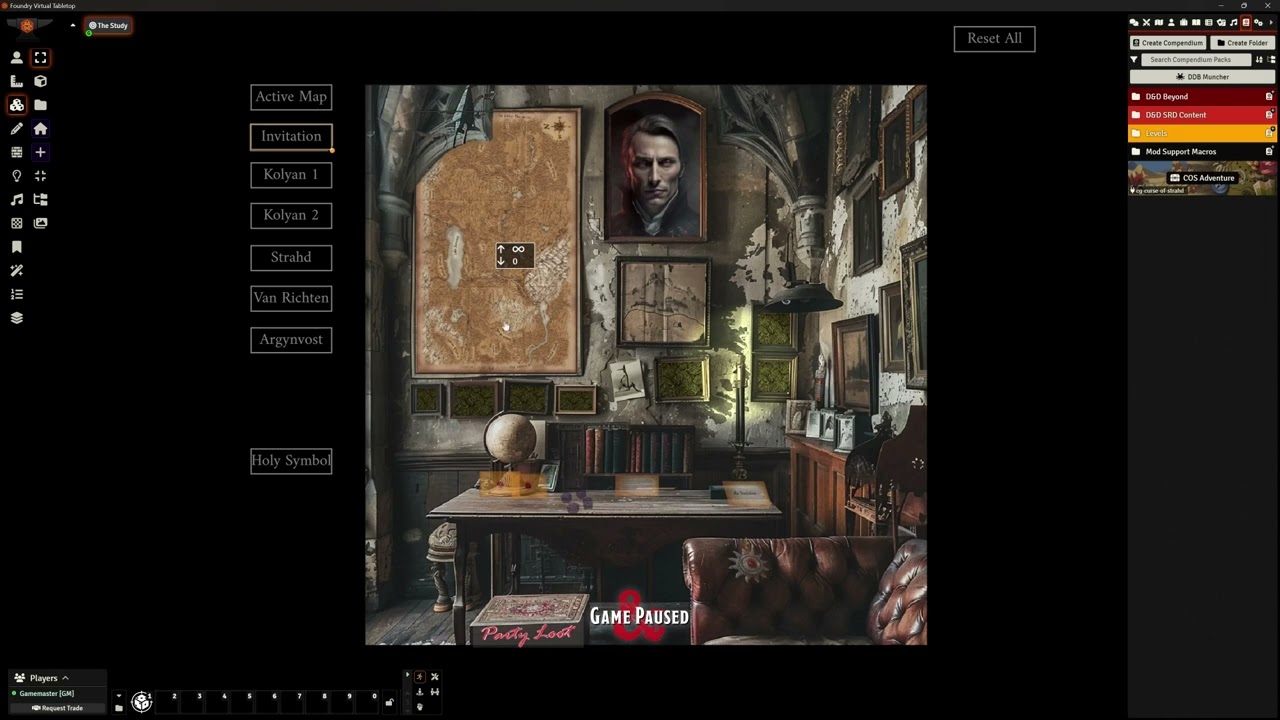Show the Argynvost handout
Viewport: 1280px width, 720px height.
[291, 340]
